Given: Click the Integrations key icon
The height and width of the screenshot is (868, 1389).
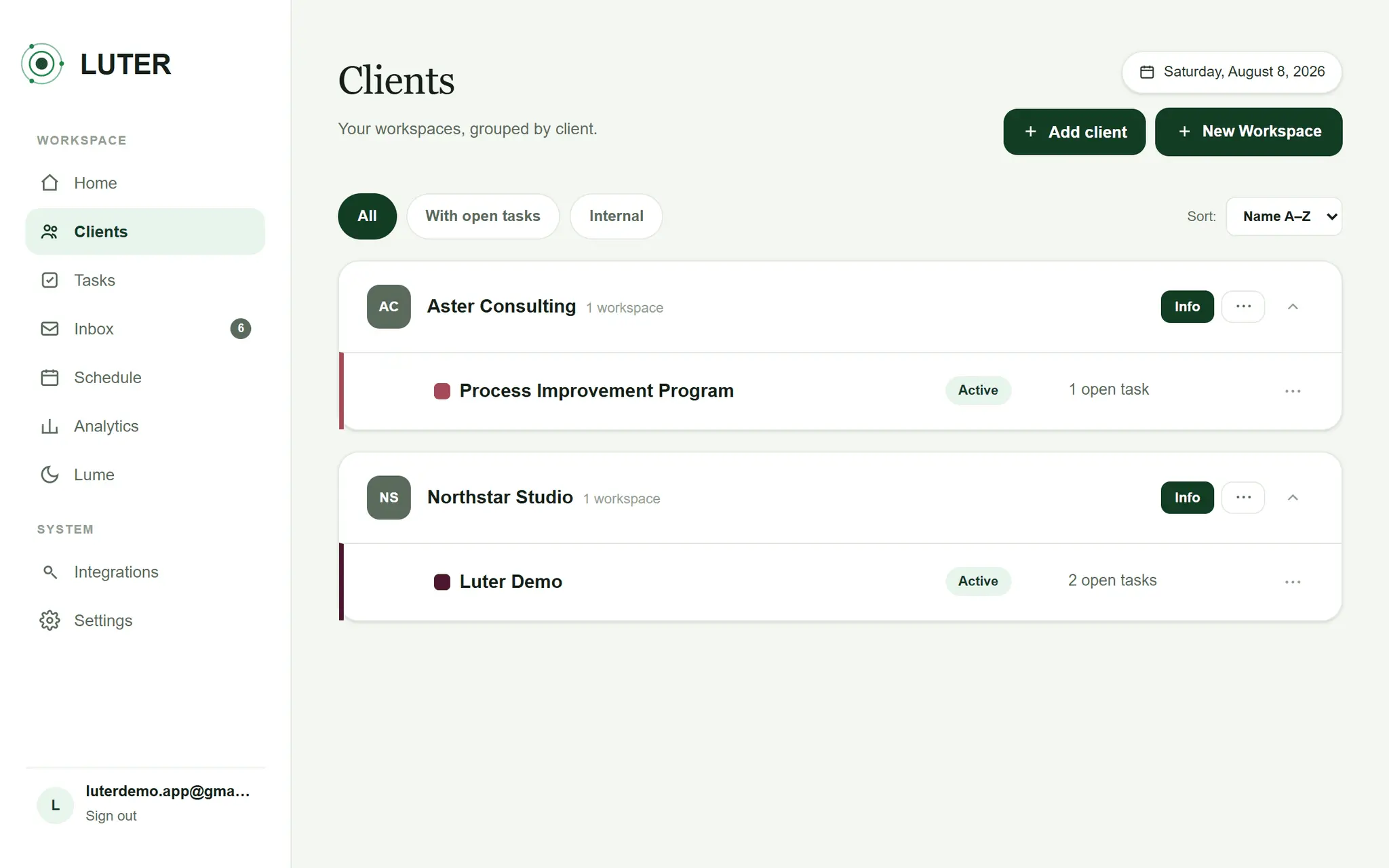Looking at the screenshot, I should pyautogui.click(x=50, y=572).
